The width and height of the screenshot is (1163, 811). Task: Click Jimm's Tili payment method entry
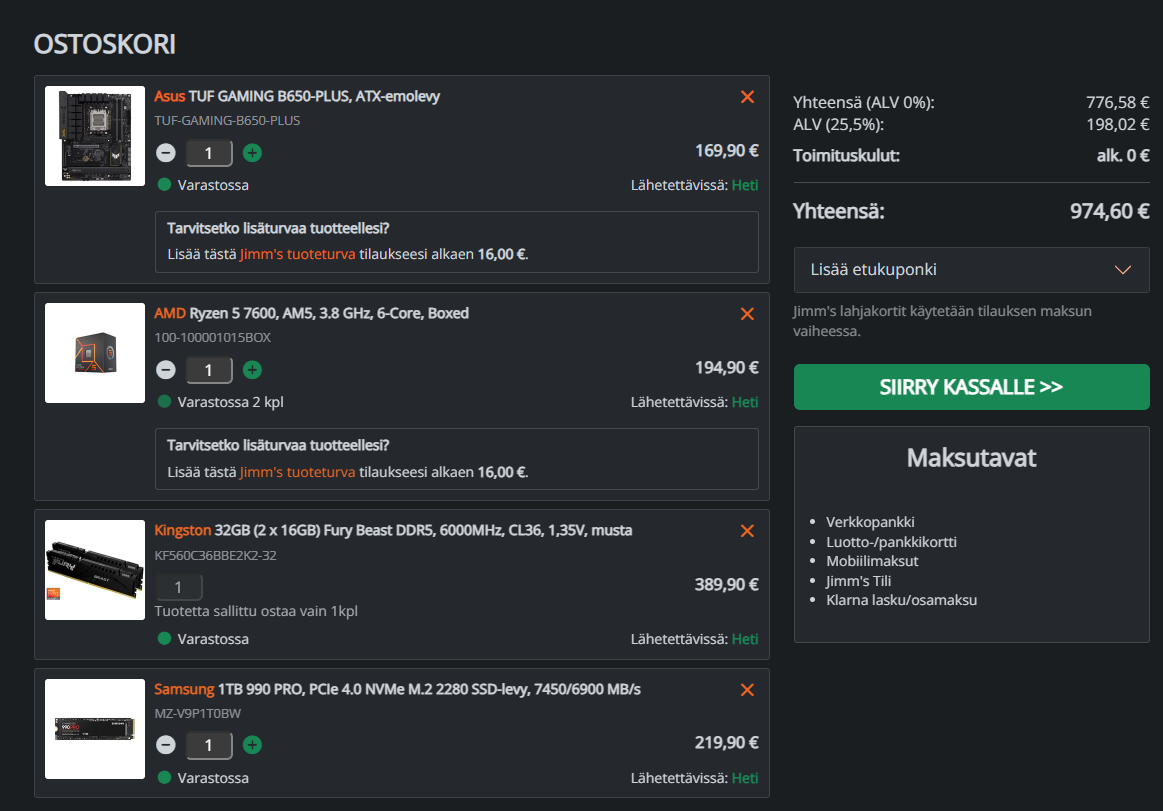tap(859, 581)
